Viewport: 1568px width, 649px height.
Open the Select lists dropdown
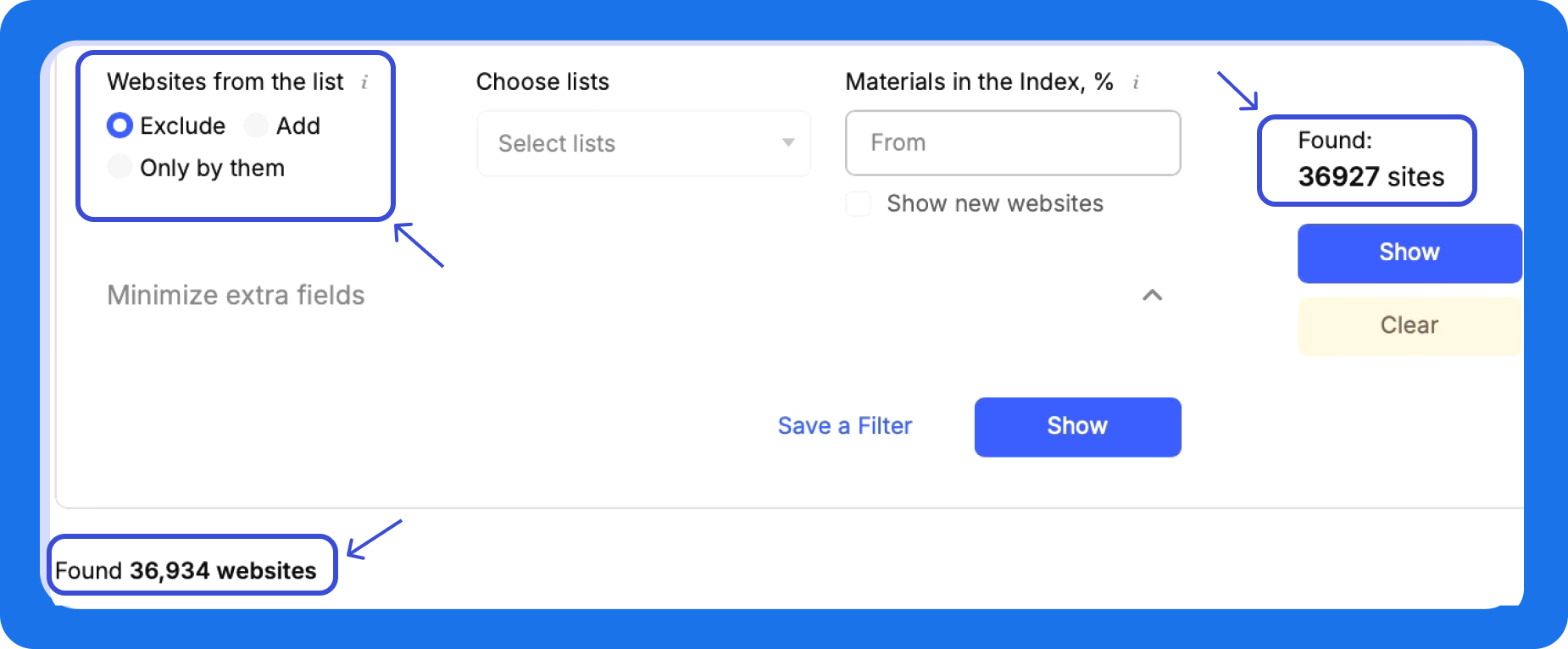(x=643, y=143)
